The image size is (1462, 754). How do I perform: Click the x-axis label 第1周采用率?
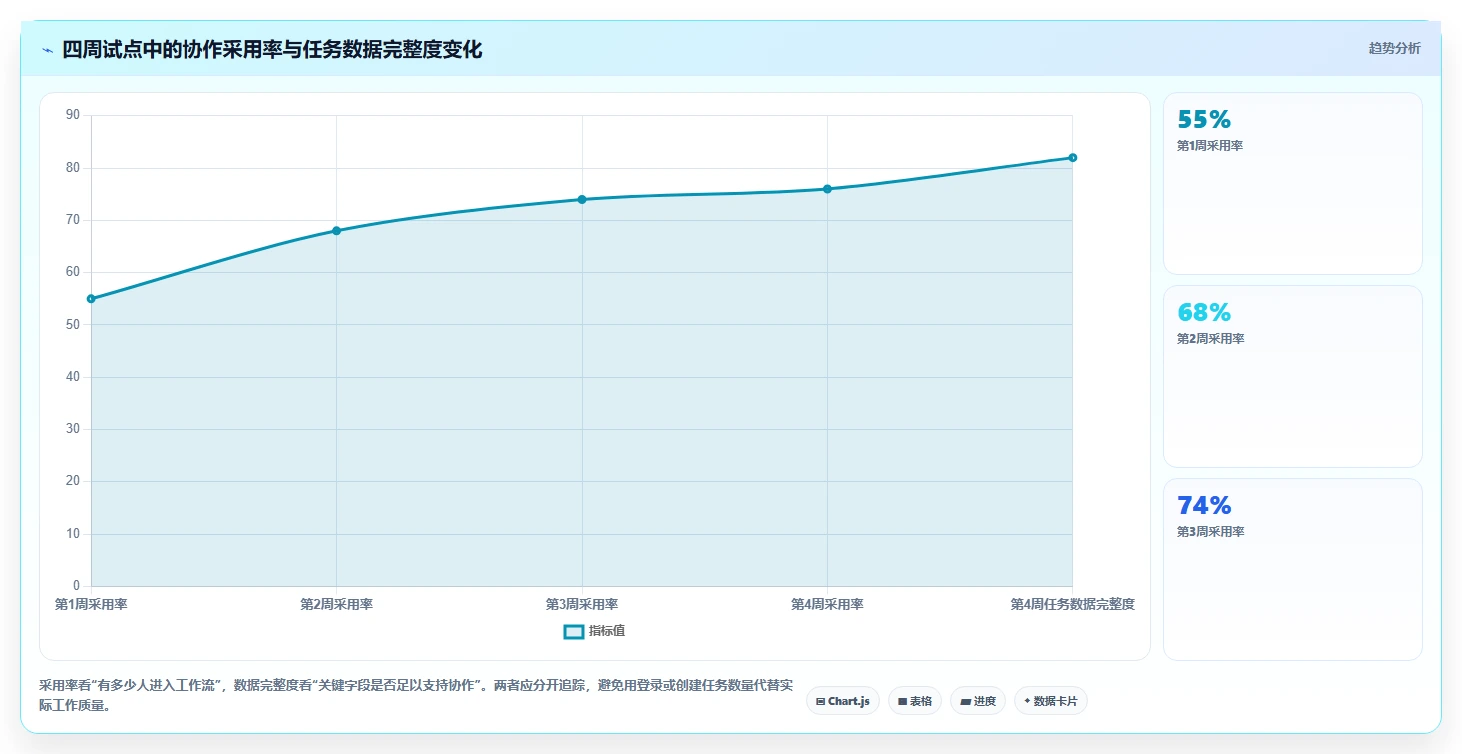point(91,604)
